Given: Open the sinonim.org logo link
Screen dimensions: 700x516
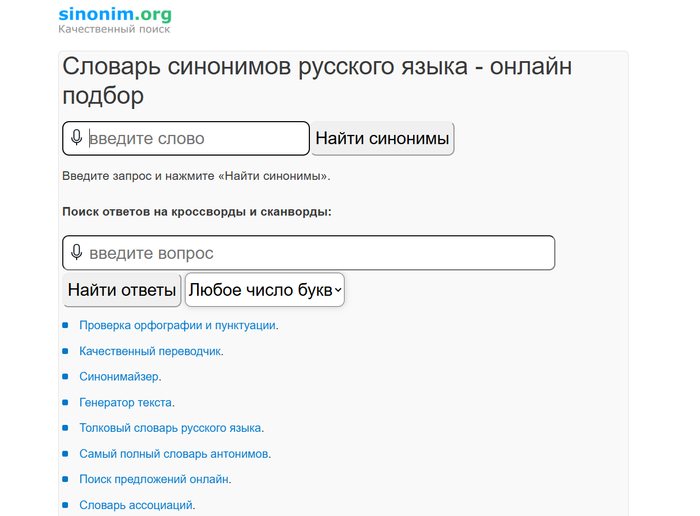Looking at the screenshot, I should click(114, 14).
